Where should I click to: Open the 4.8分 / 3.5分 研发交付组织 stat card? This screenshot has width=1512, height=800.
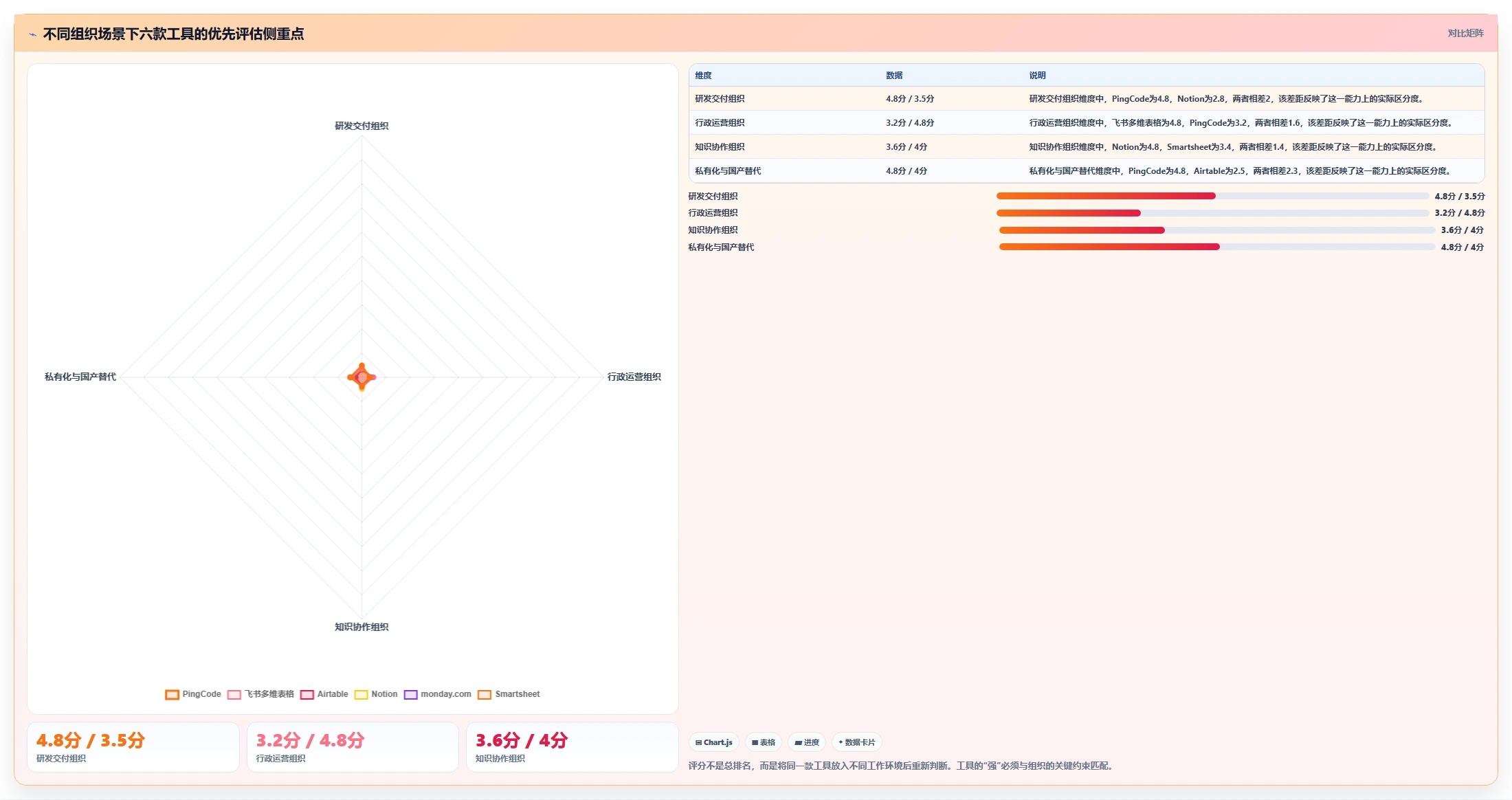(x=133, y=747)
